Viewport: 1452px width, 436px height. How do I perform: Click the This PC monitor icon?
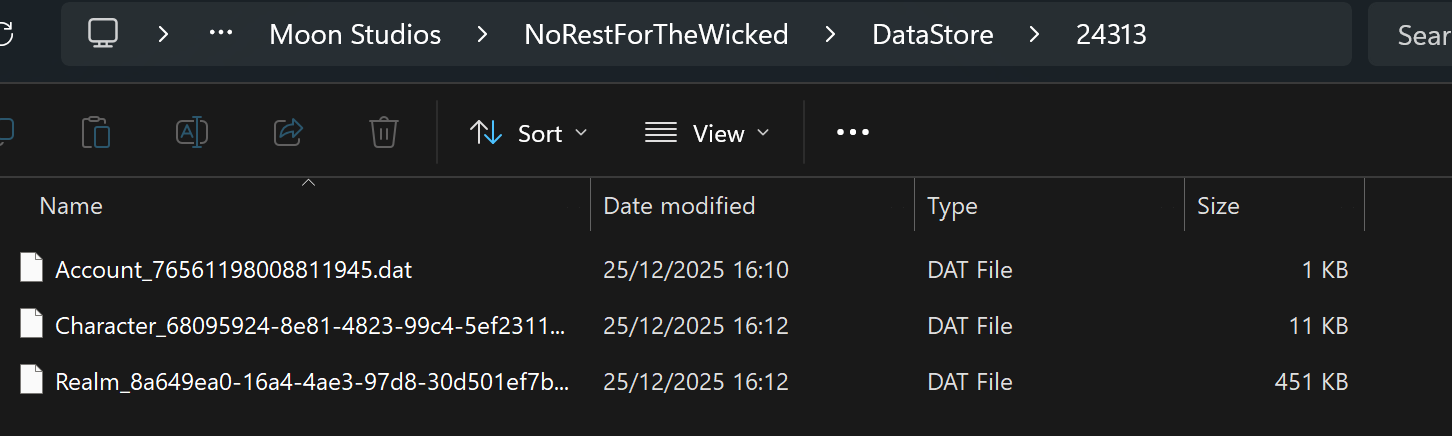(x=103, y=35)
